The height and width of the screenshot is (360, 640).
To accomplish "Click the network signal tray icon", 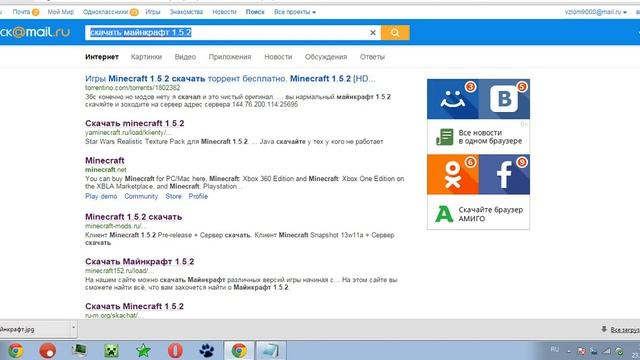I will click(607, 351).
